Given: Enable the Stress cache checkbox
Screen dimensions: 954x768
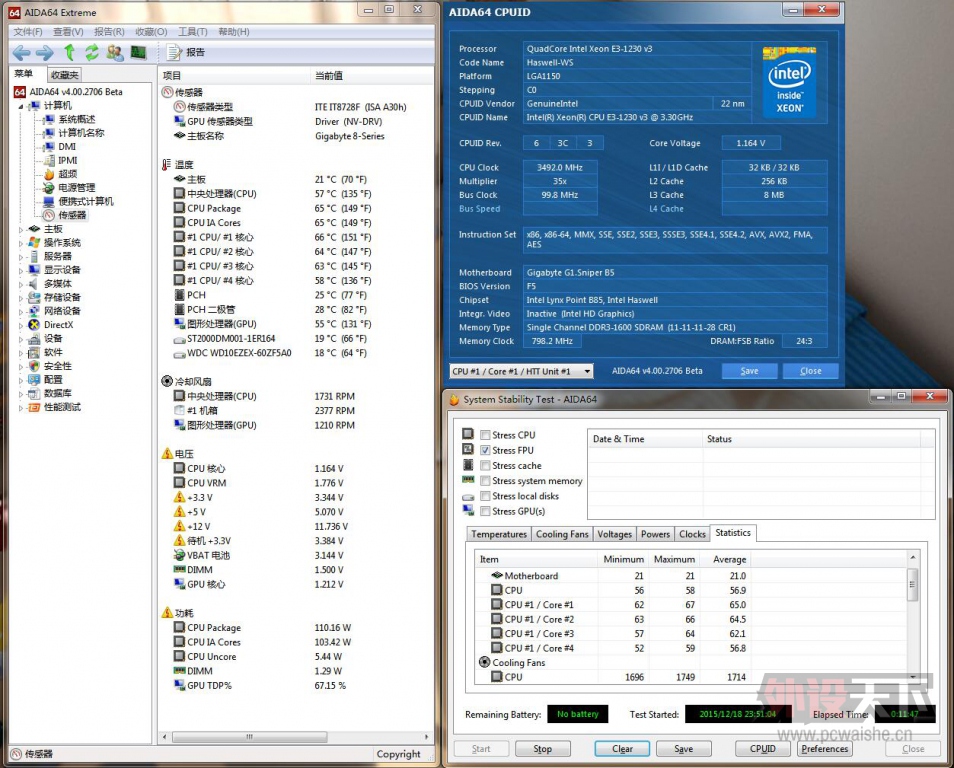Looking at the screenshot, I should tap(485, 466).
